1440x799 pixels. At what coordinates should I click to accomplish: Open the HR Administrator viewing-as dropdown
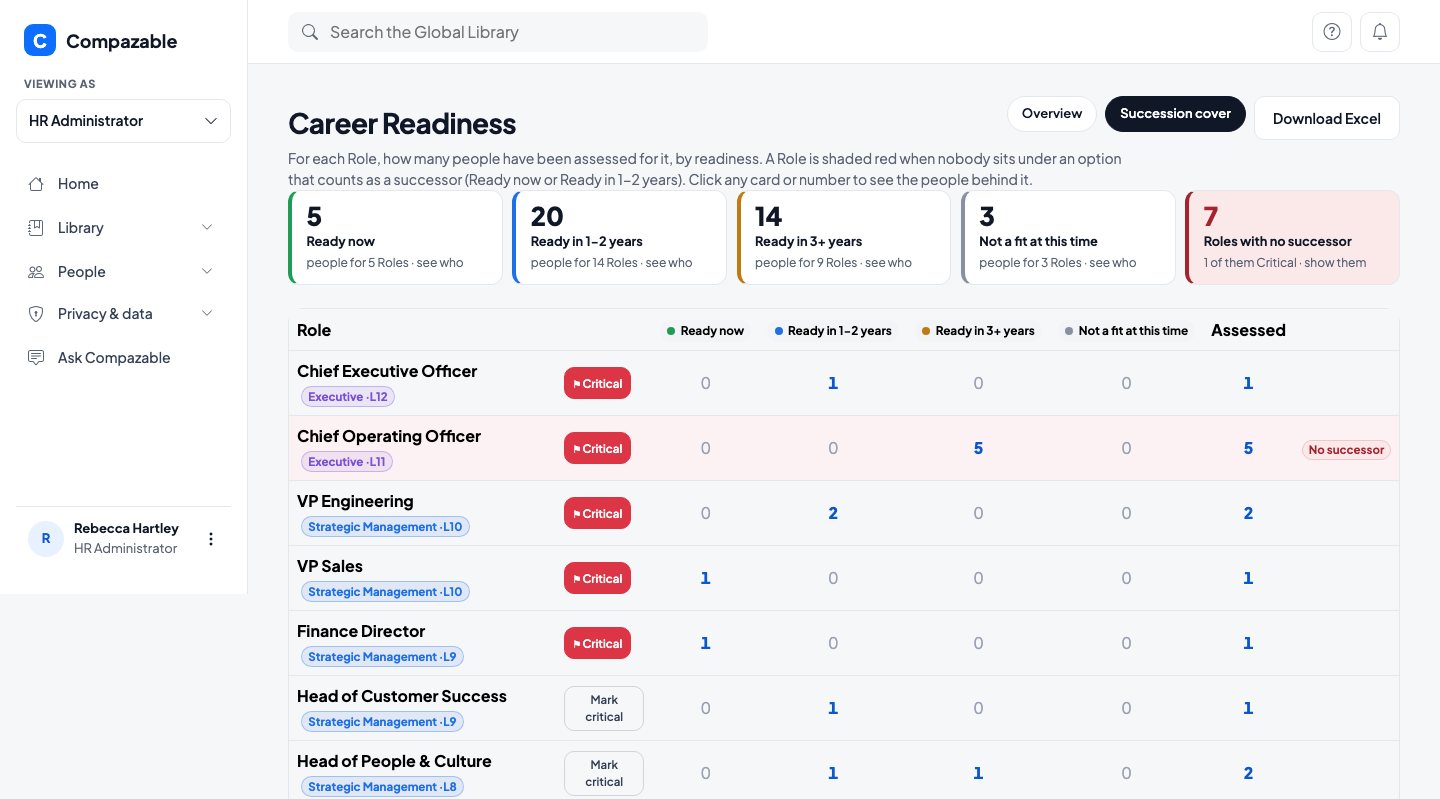[123, 121]
